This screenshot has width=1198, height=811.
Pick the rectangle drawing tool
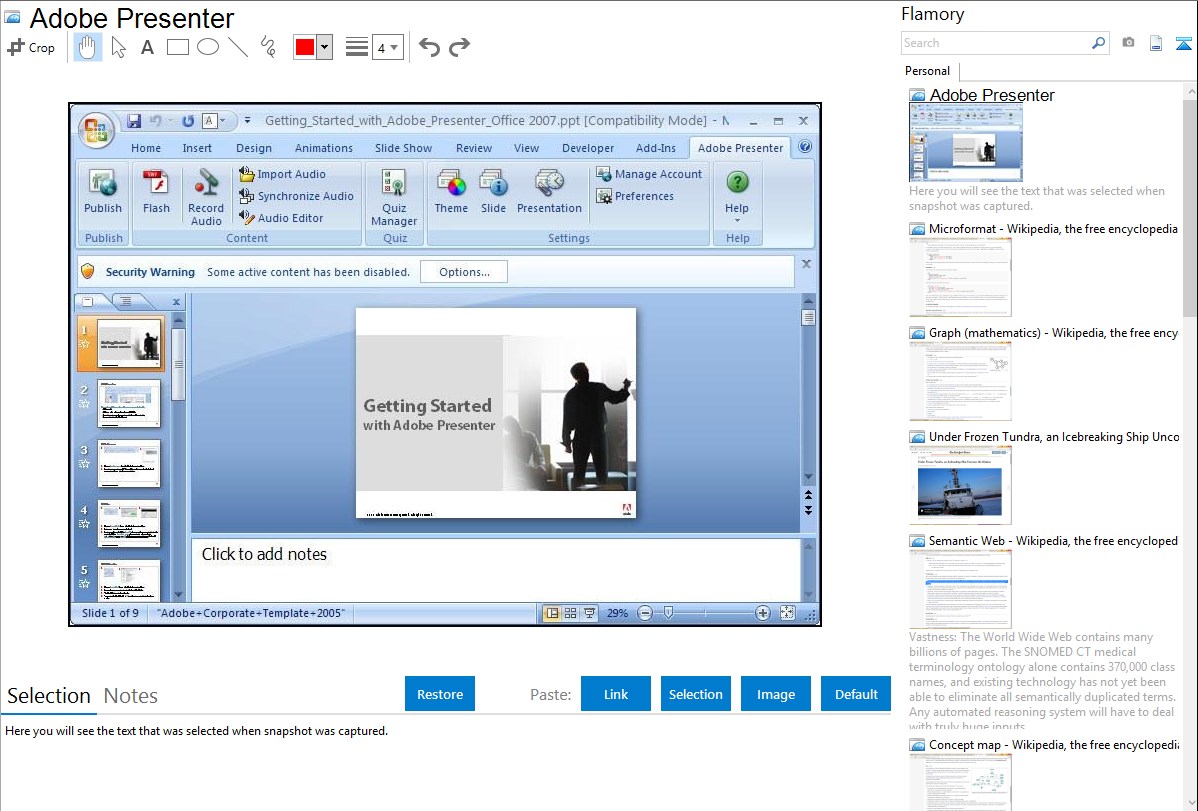point(177,47)
